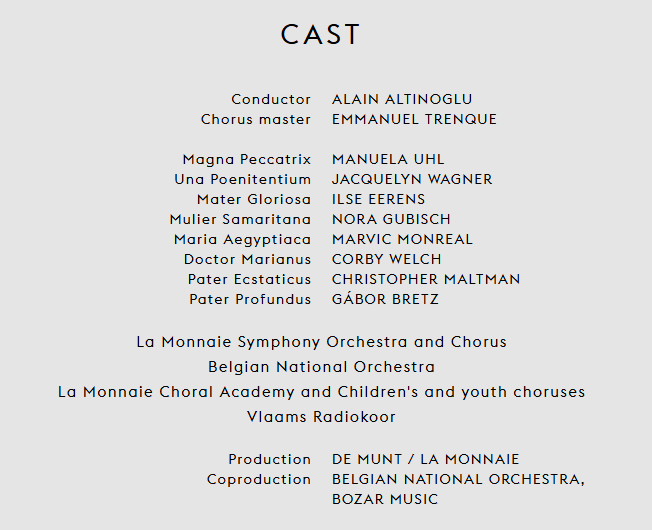Click on Nora Gubisch
Screen dimensions: 652x530
(391, 219)
